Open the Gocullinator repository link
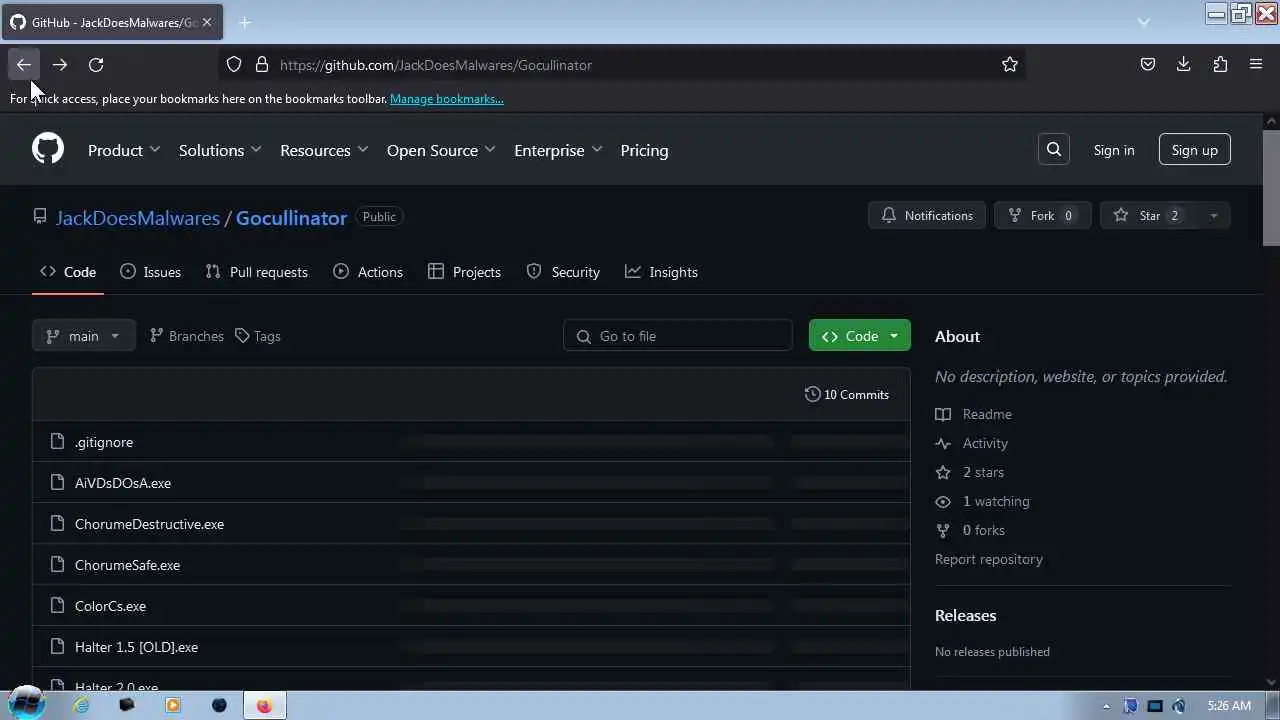This screenshot has width=1280, height=720. pos(291,218)
